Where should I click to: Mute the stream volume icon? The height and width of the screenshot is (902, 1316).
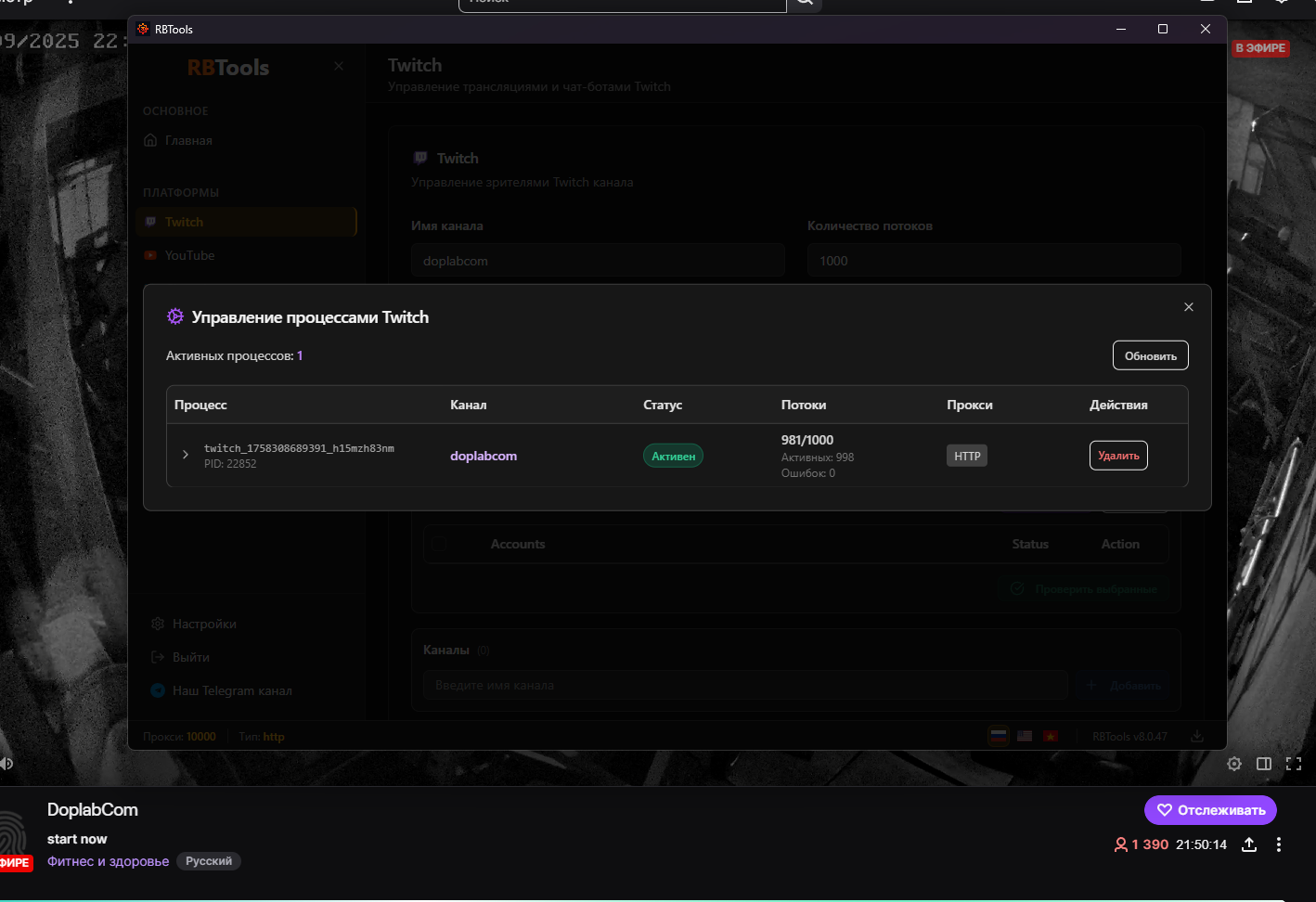pyautogui.click(x=6, y=764)
